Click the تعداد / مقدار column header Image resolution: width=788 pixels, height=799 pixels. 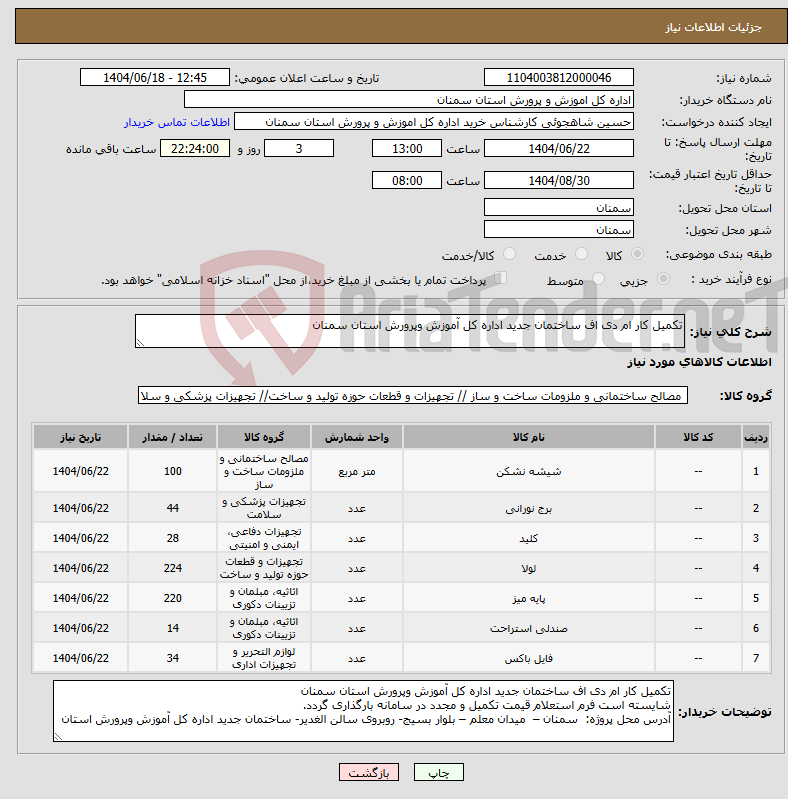tap(172, 437)
